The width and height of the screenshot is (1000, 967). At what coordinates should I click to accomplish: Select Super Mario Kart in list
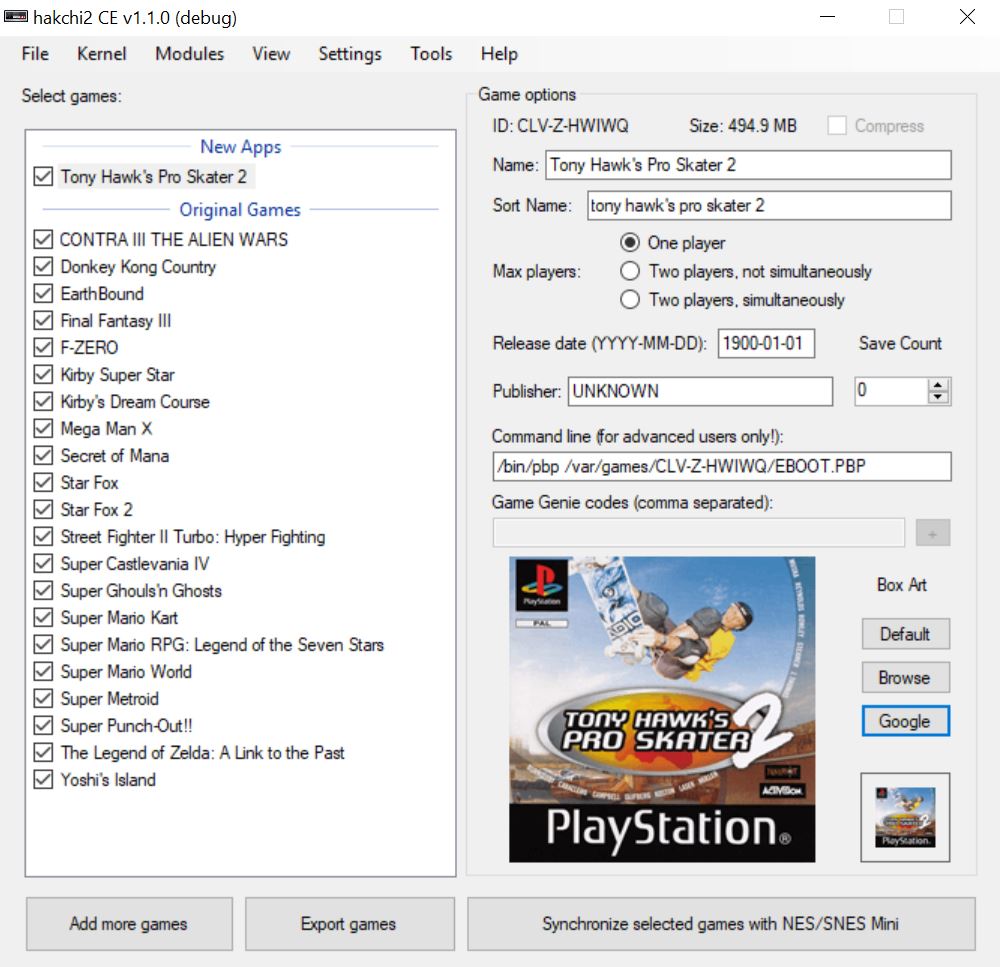(x=119, y=617)
